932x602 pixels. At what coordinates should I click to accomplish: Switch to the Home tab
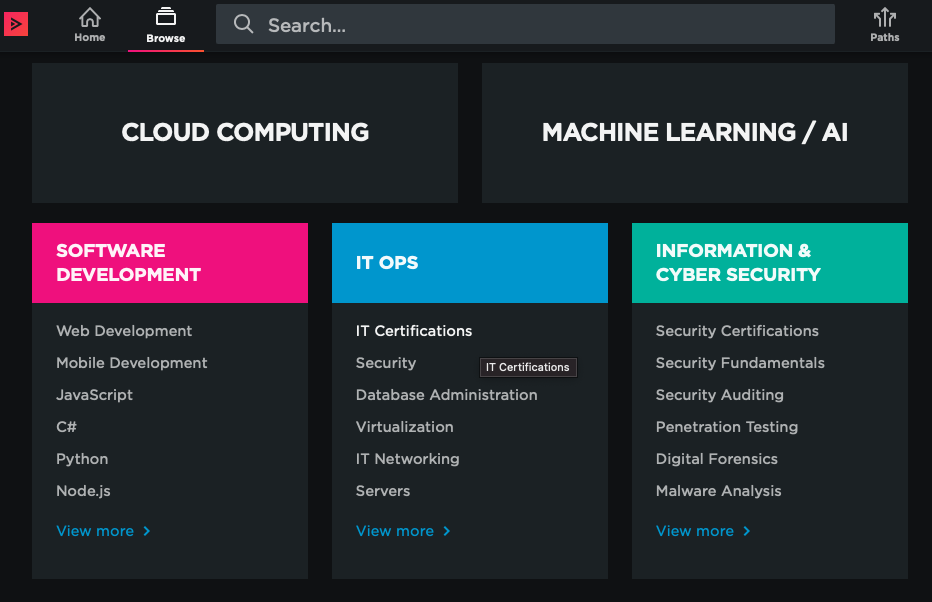[x=90, y=25]
